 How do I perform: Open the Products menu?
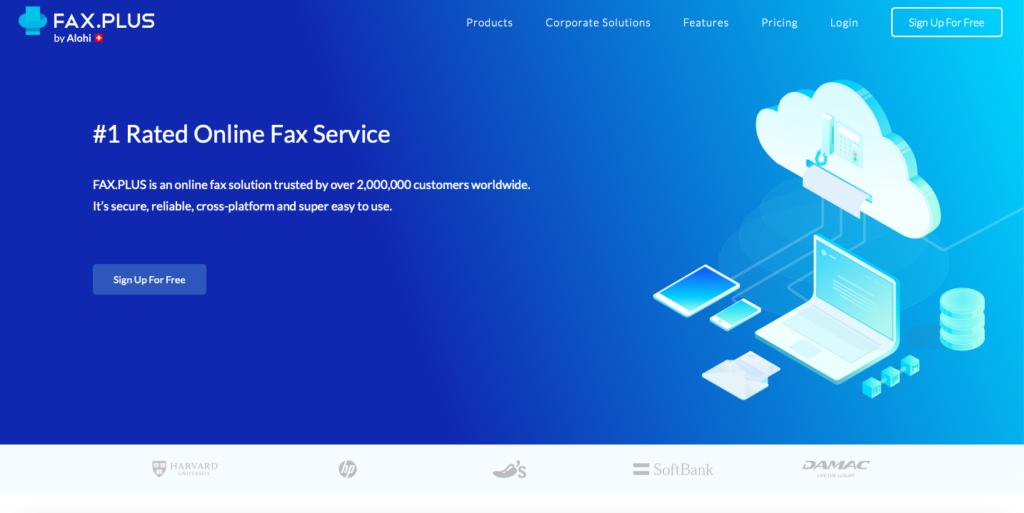tap(489, 23)
